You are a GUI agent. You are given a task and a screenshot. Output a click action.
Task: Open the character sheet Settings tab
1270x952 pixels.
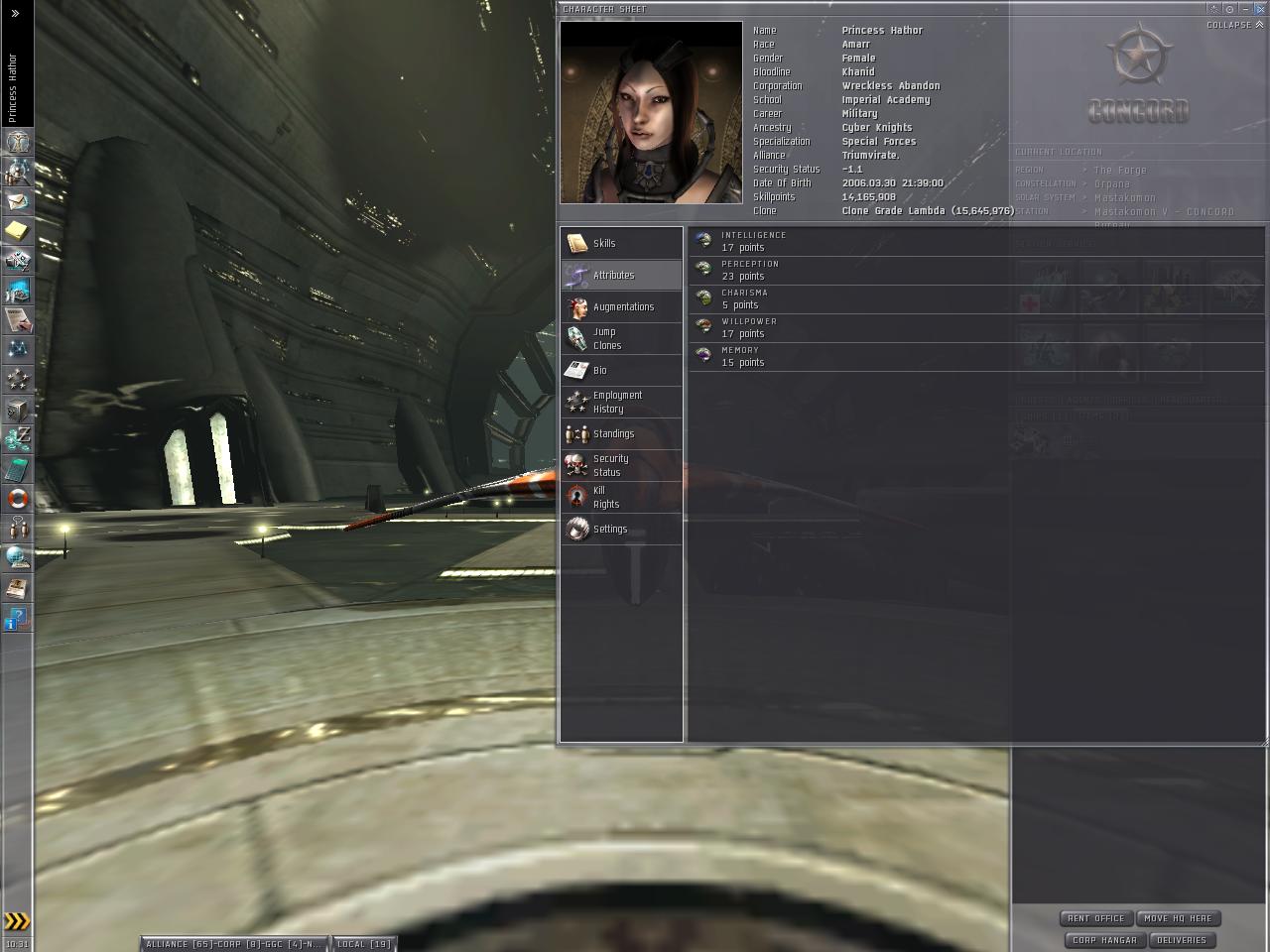pyautogui.click(x=621, y=529)
